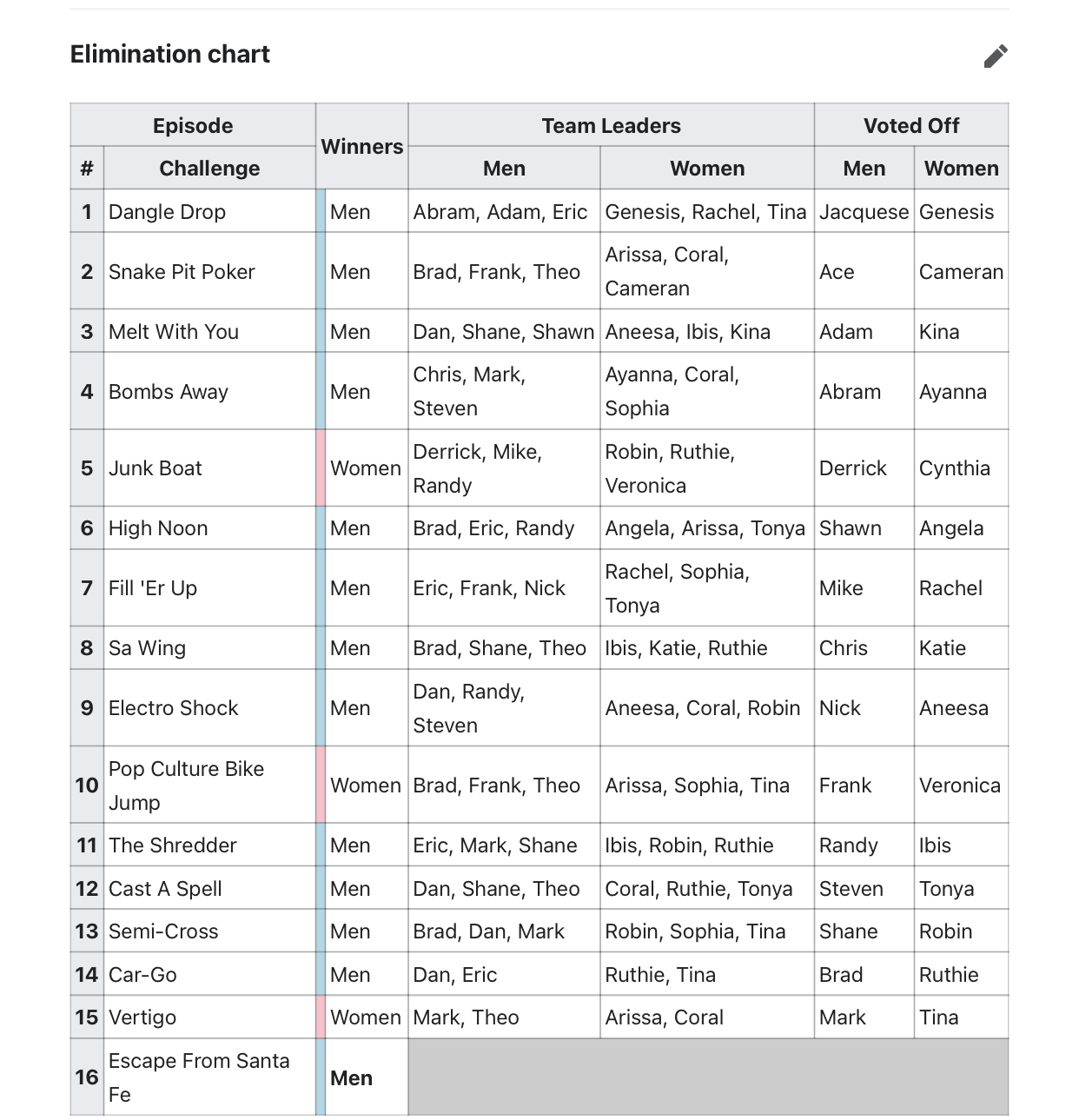
Task: Click the Veronica voted-off cell
Action: click(x=962, y=785)
